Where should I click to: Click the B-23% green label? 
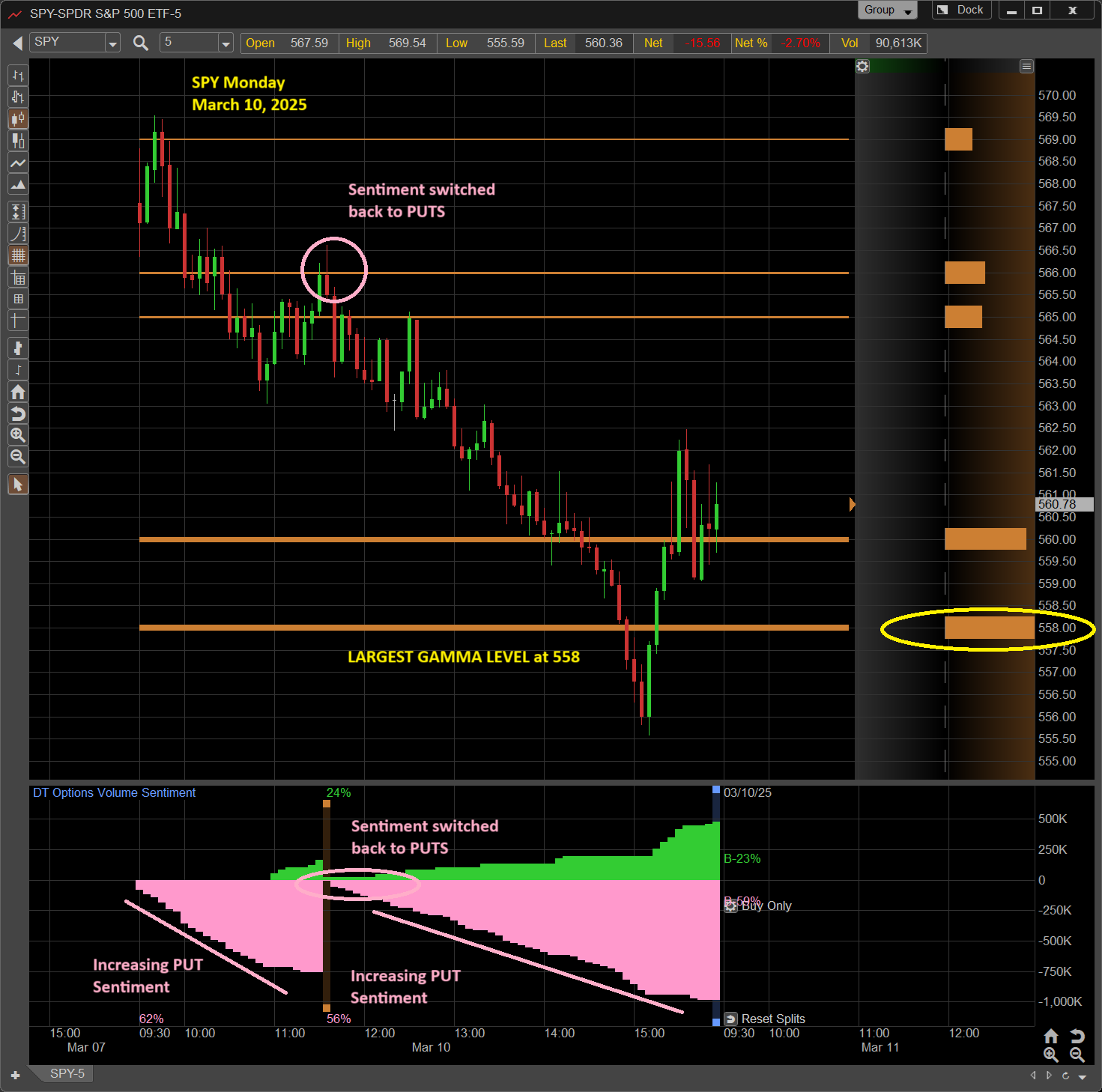click(742, 858)
